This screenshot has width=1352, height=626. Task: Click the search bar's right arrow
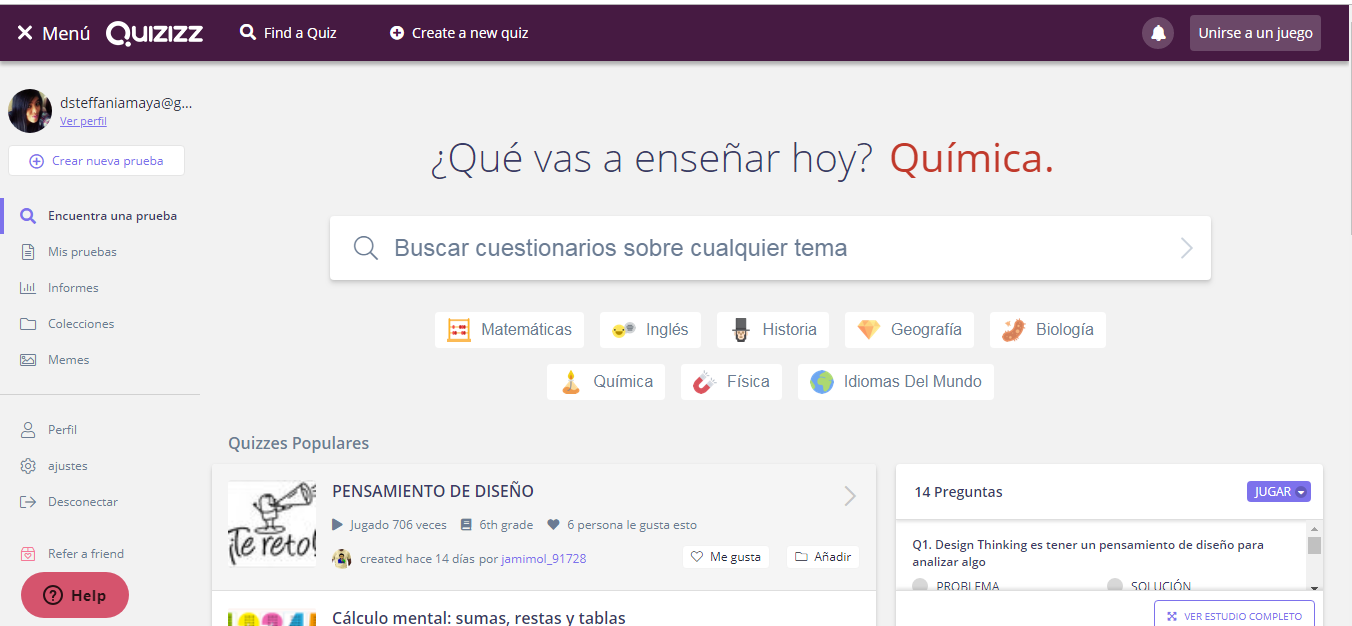pyautogui.click(x=1186, y=247)
